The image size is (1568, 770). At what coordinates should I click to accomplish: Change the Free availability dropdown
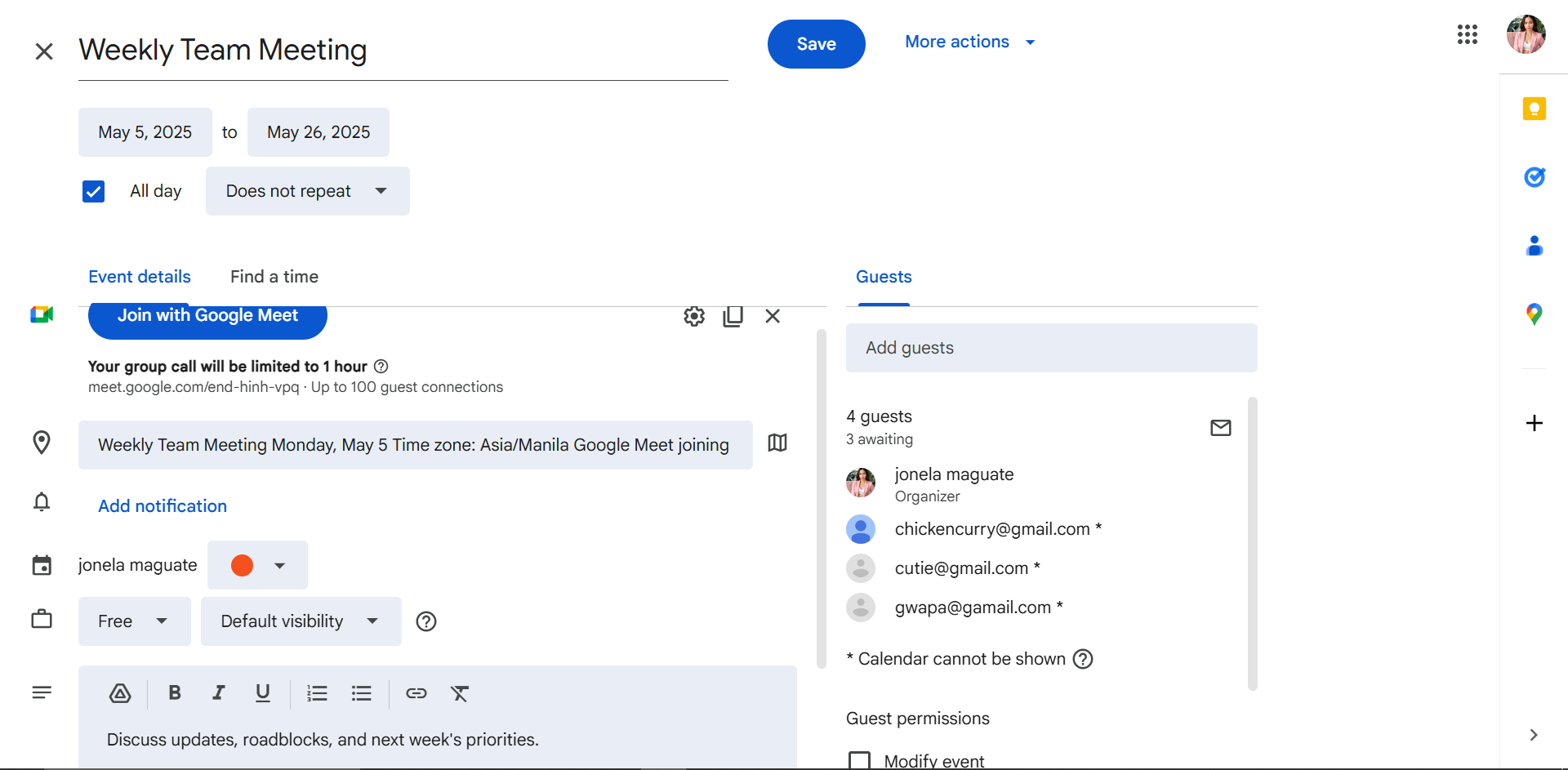tap(135, 621)
